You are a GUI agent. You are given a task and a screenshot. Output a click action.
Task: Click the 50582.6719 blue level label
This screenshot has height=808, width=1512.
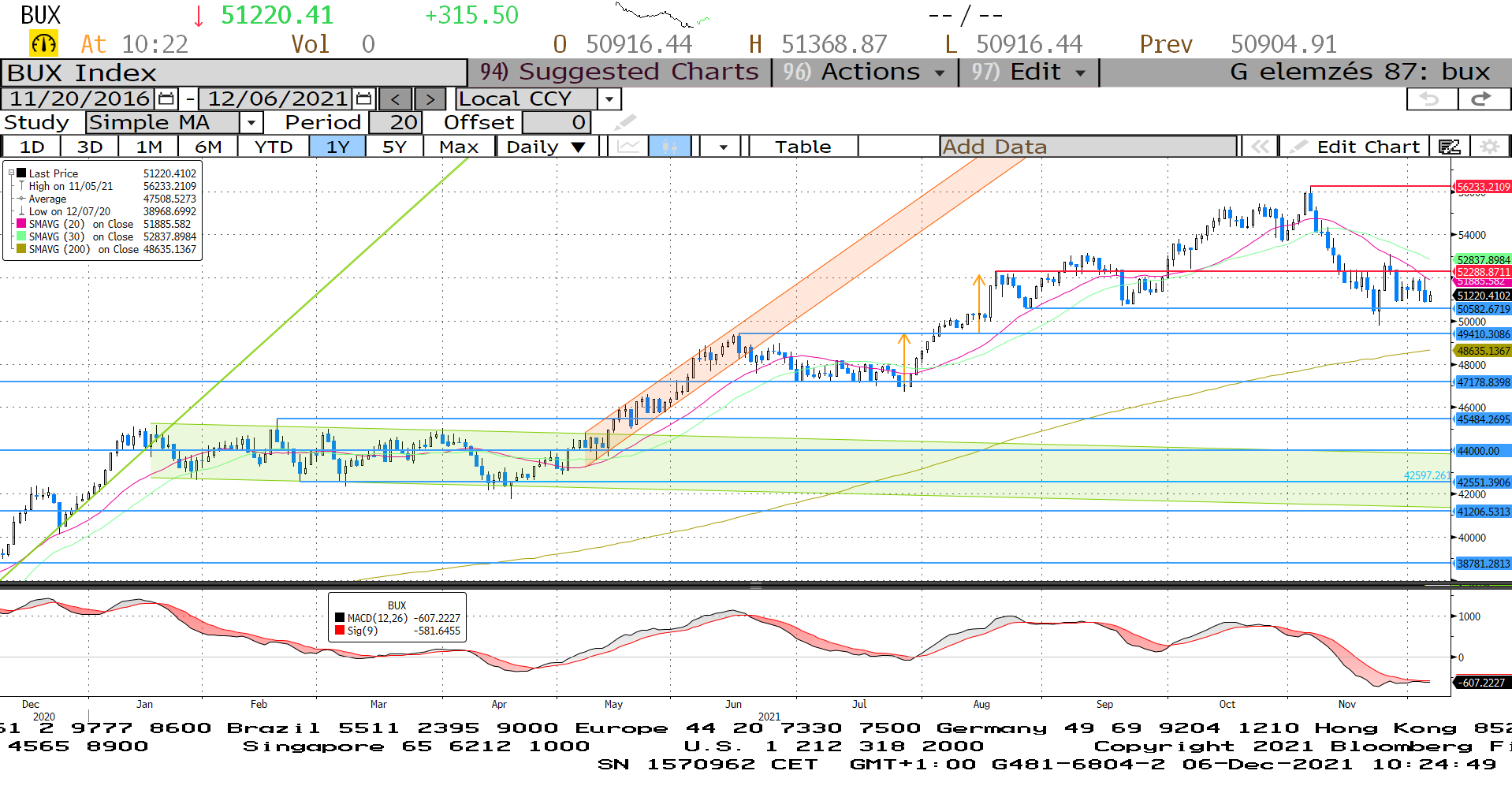(1482, 309)
